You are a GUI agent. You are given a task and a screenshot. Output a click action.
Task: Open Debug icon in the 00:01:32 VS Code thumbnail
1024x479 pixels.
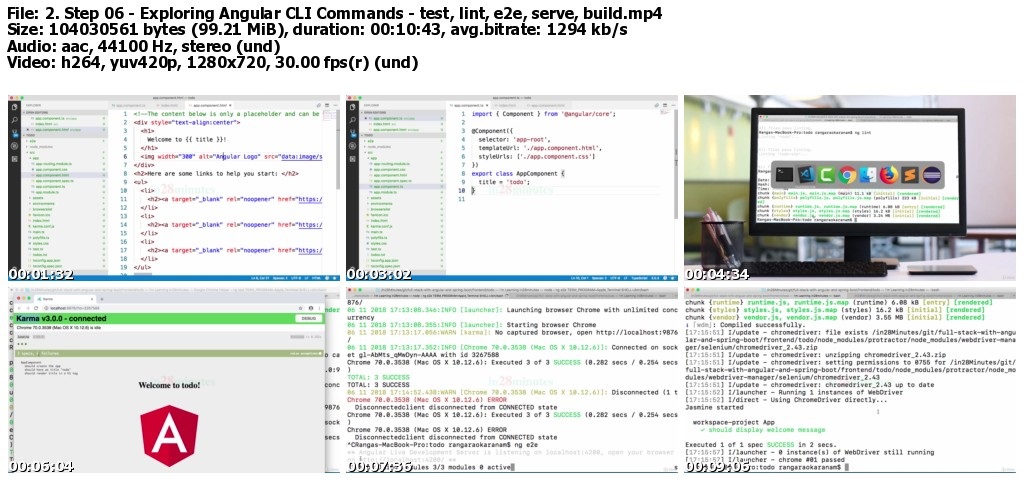14,145
